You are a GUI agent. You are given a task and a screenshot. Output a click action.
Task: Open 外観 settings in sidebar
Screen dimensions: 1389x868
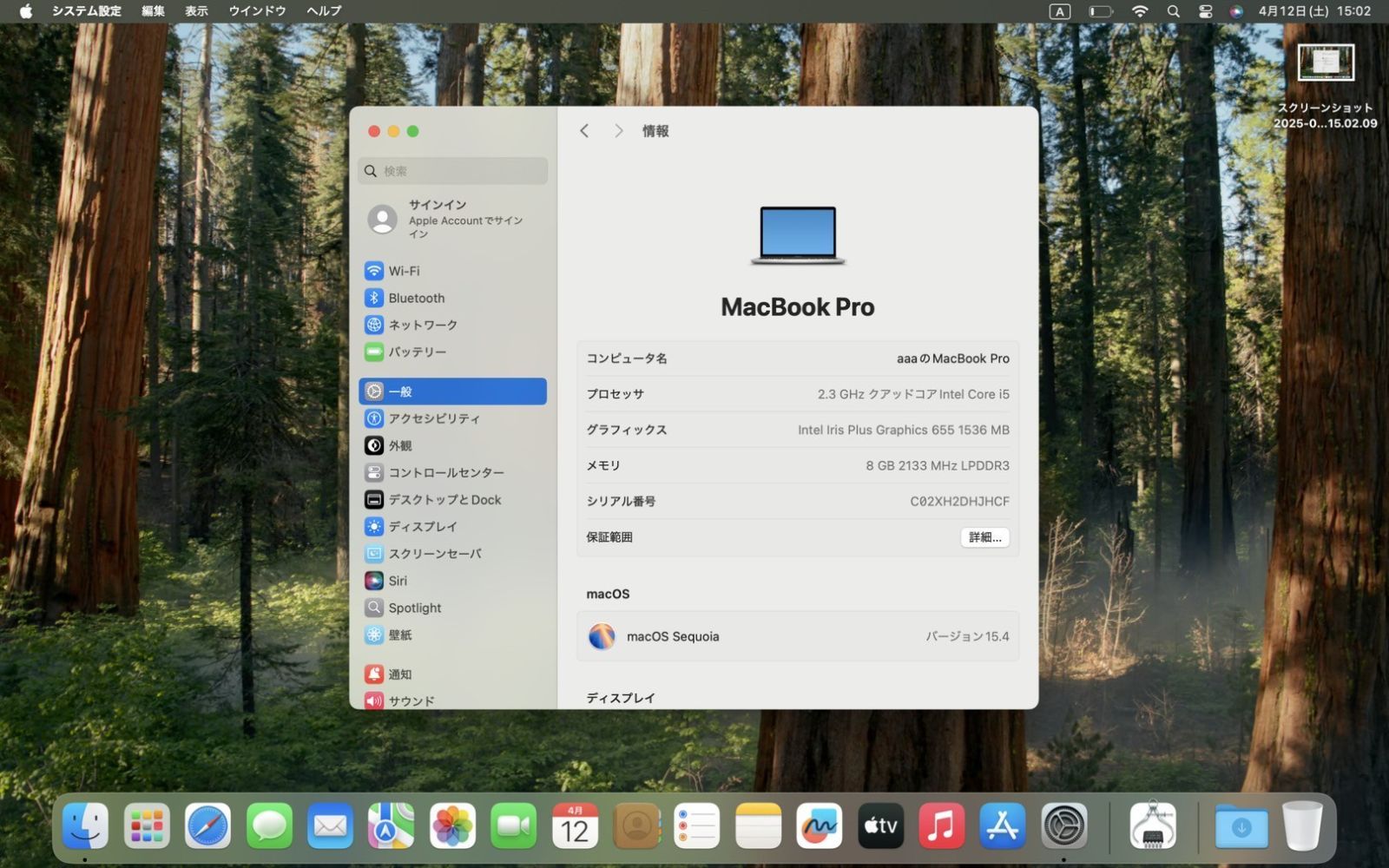[x=452, y=445]
